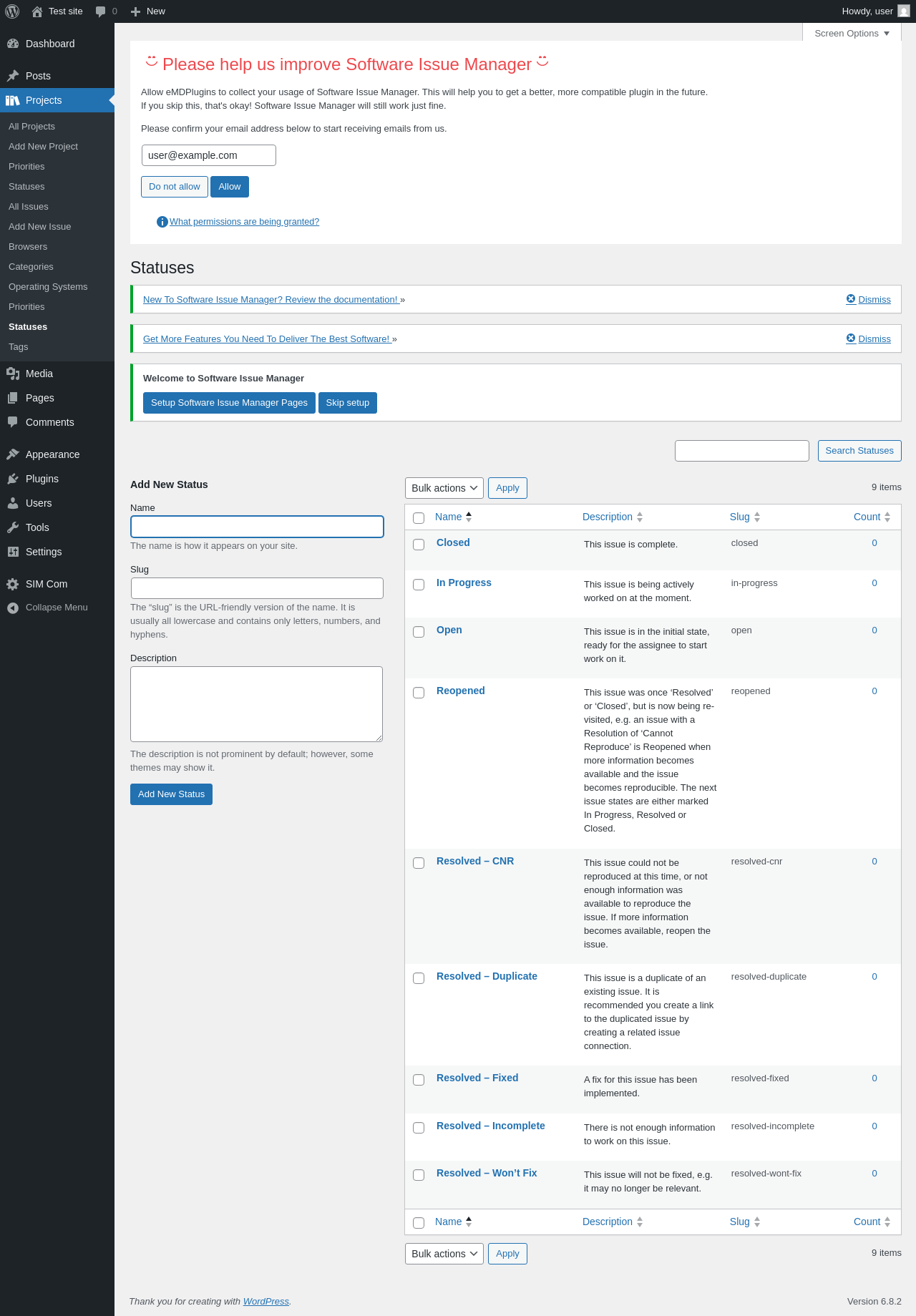This screenshot has height=1316, width=916.
Task: Check the Resolved – Won't Fix checkbox
Action: pos(419,1175)
